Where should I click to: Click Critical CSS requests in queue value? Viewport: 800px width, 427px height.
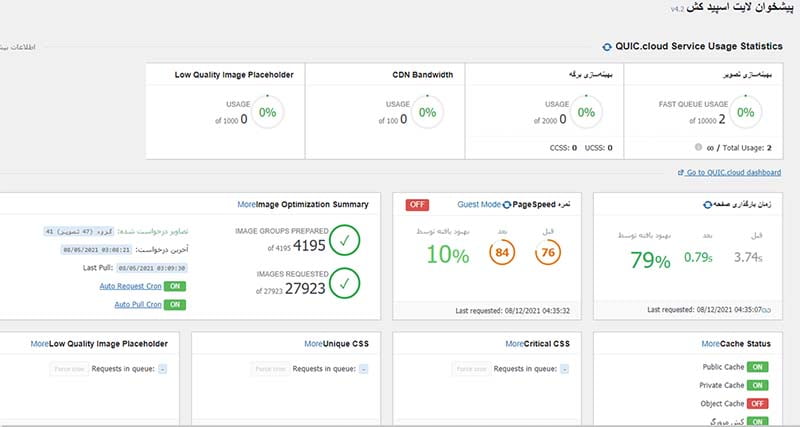point(564,369)
